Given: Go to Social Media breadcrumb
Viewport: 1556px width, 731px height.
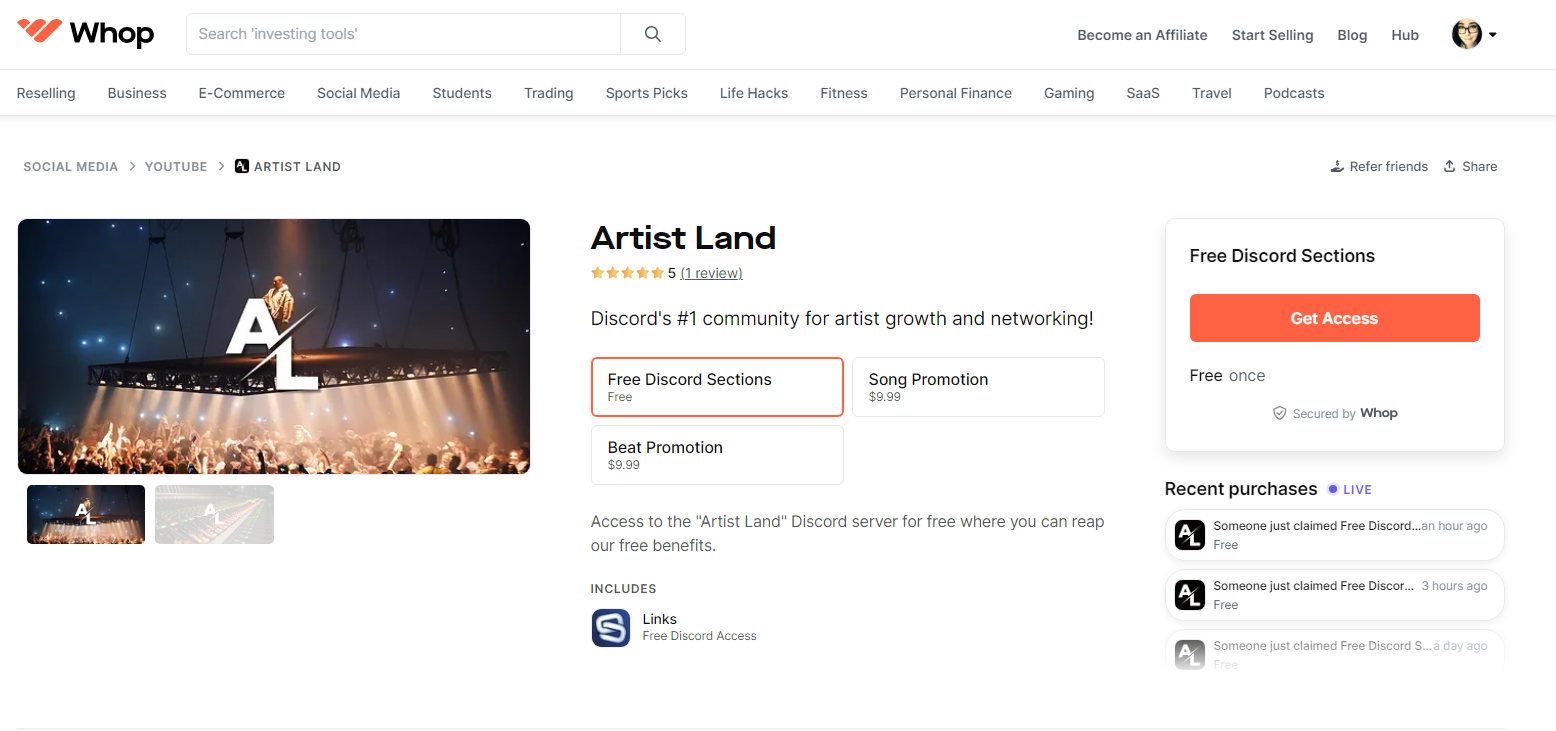Looking at the screenshot, I should 71,167.
